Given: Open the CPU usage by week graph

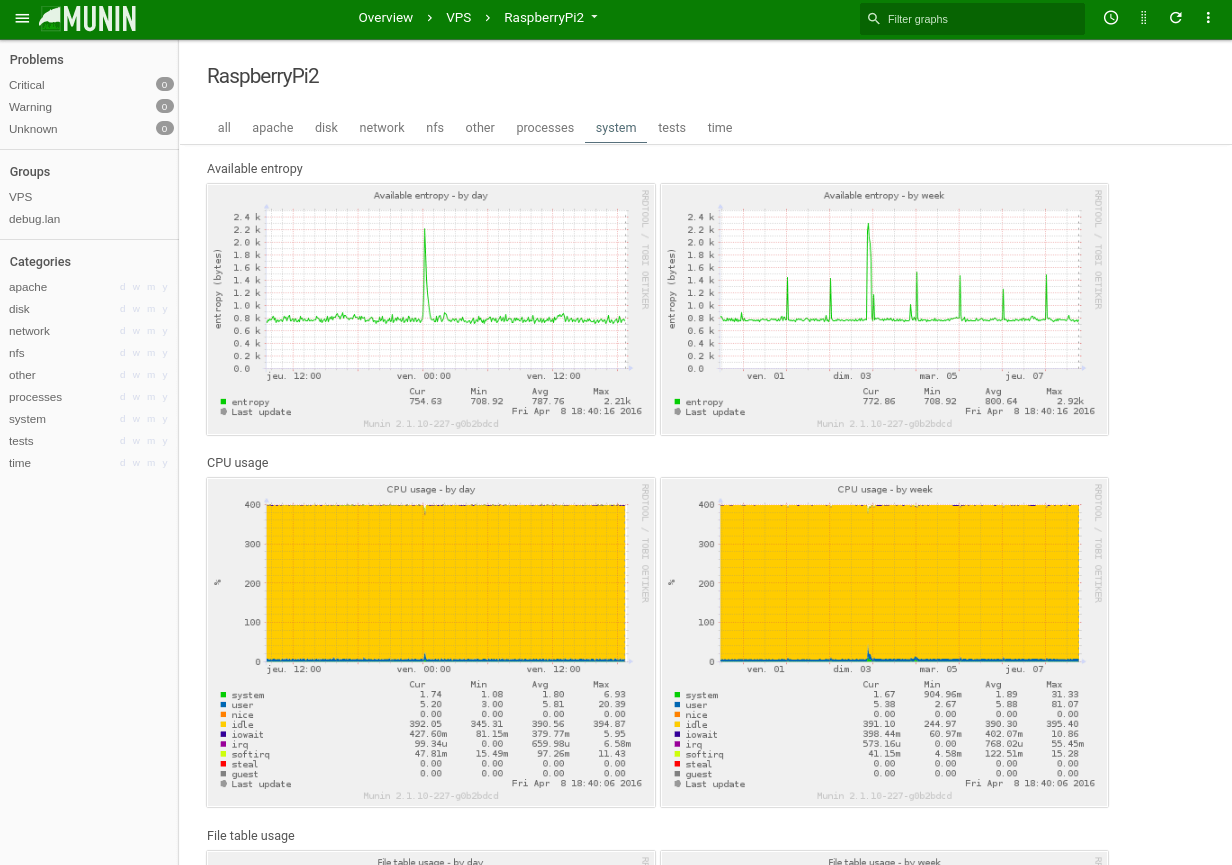Looking at the screenshot, I should (884, 642).
